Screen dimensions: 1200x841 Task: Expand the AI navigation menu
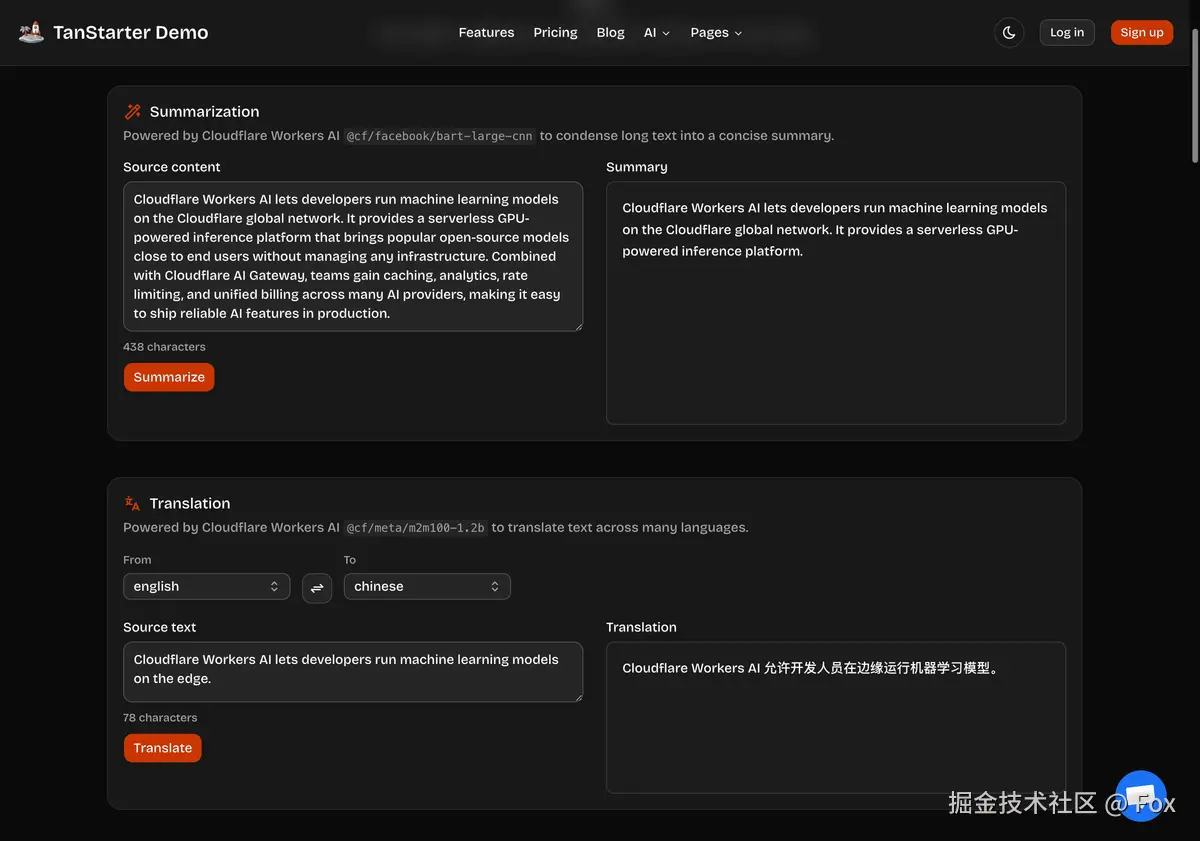pyautogui.click(x=657, y=32)
